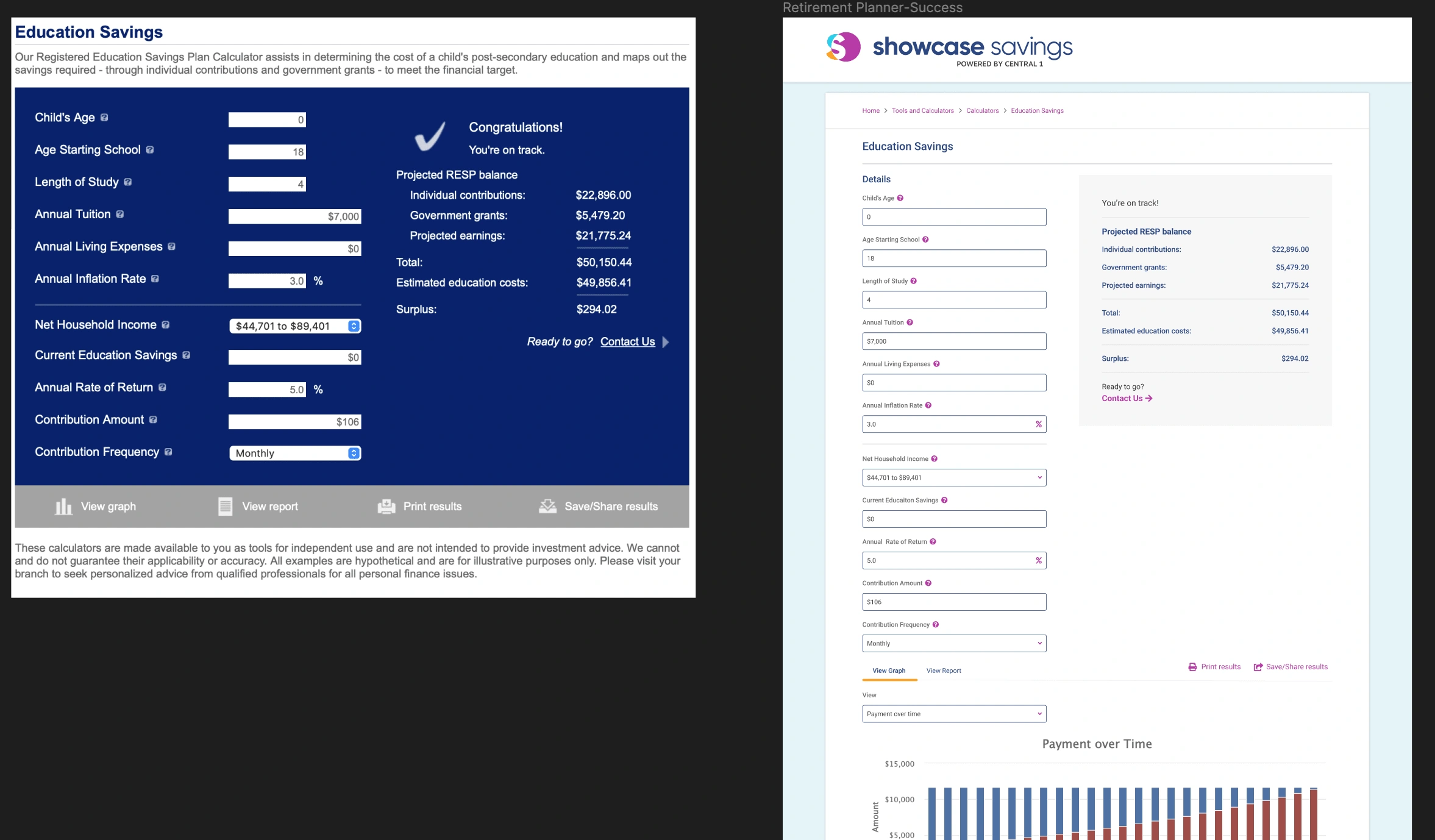Click Annual Rate of Return 5.0 field on showcase page
The image size is (1435, 840).
coord(954,561)
